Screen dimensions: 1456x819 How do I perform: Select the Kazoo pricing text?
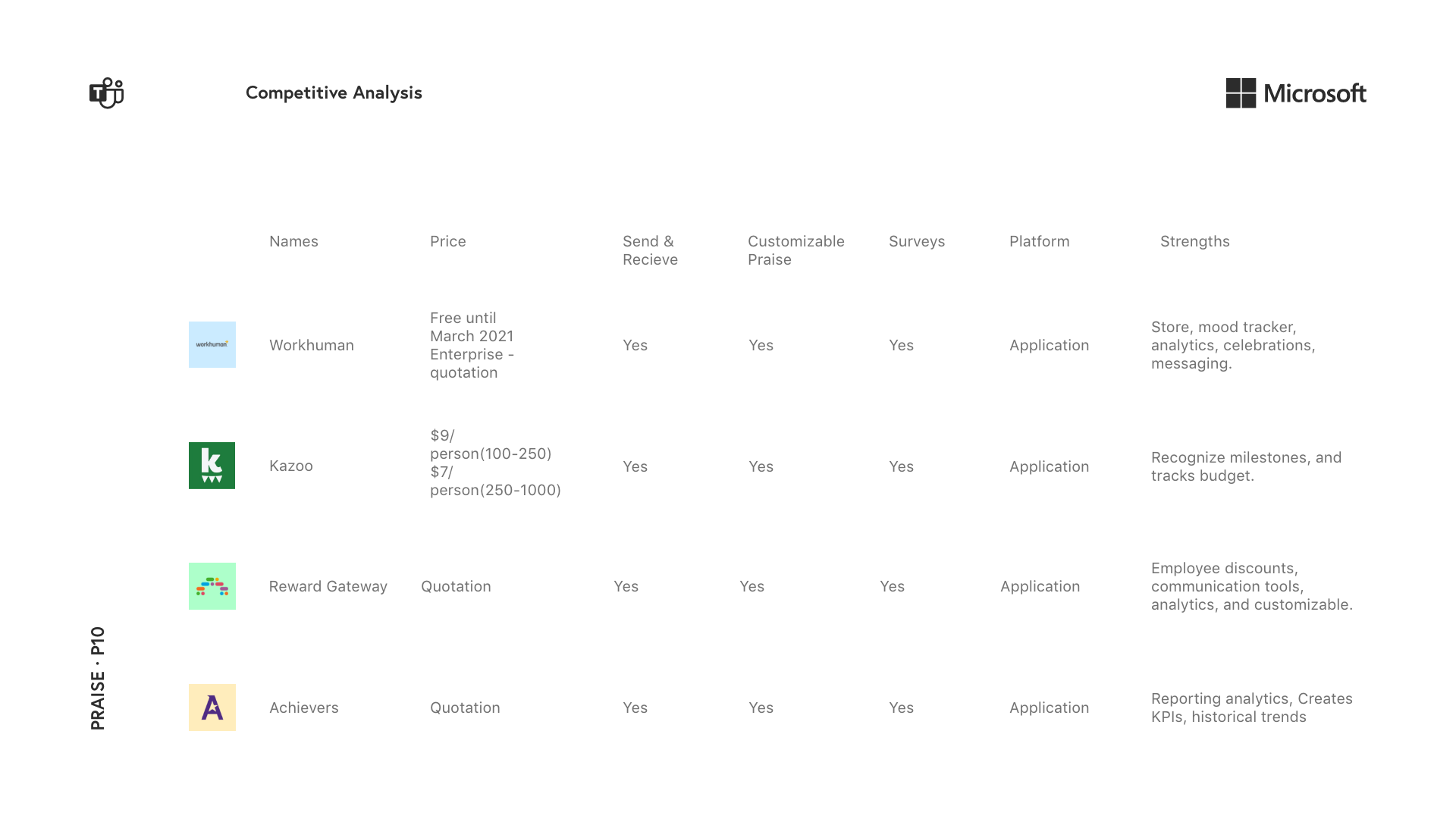(494, 463)
